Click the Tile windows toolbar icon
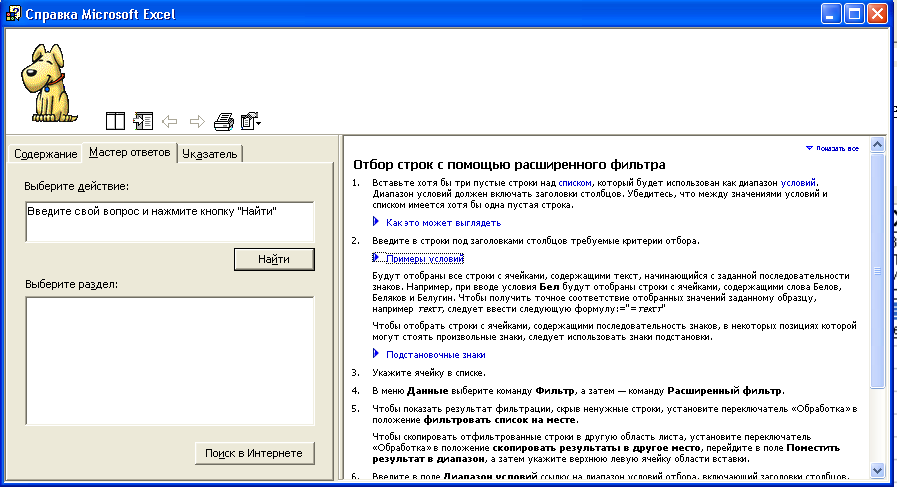 [x=115, y=121]
